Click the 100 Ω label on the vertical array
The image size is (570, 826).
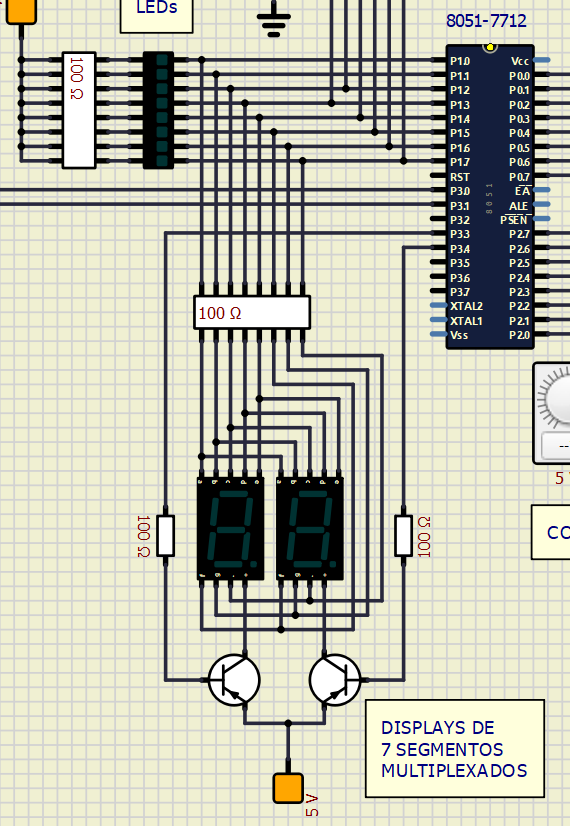pos(77,78)
